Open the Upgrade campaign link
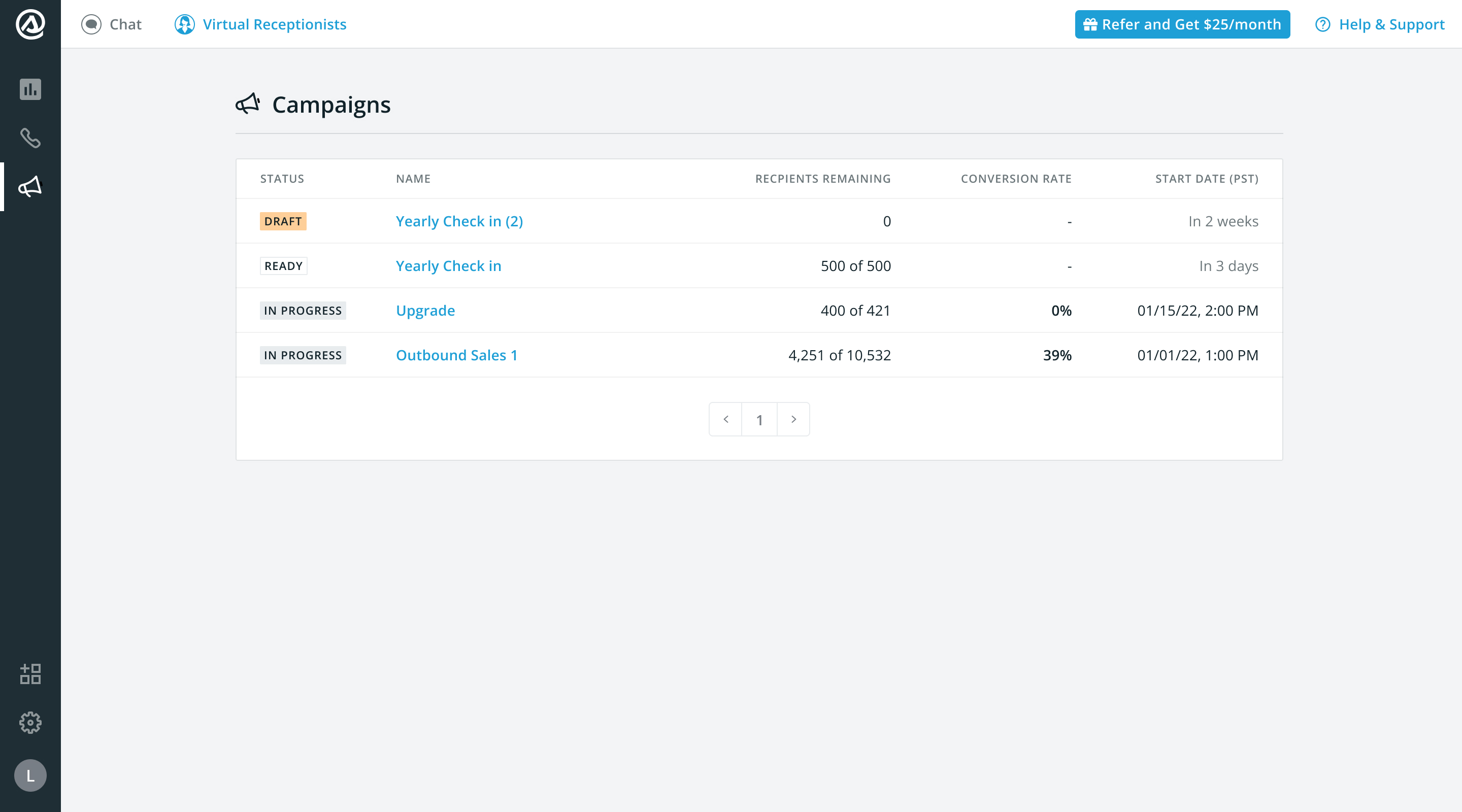 pos(425,311)
